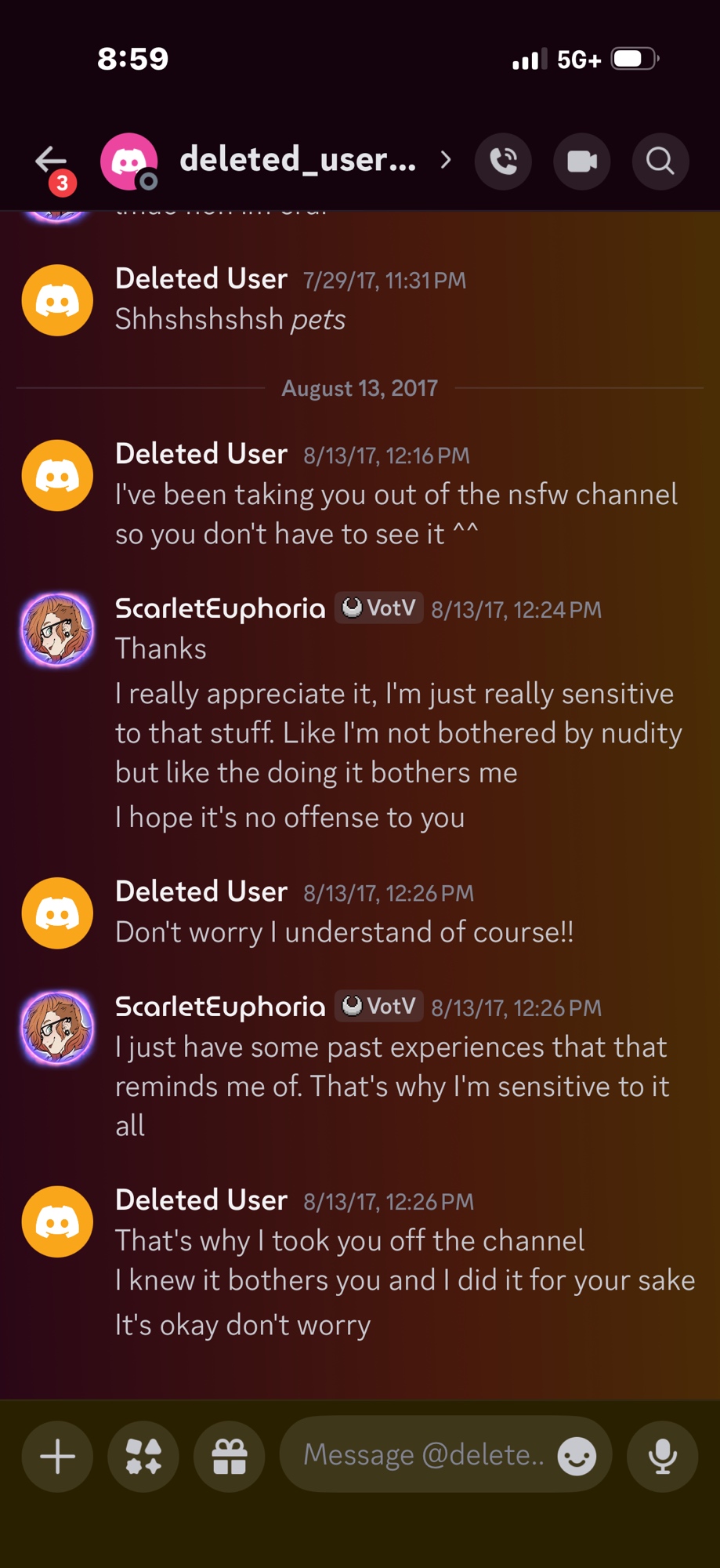Image resolution: width=720 pixels, height=1568 pixels.
Task: Open the apps launcher button
Action: click(x=143, y=1457)
